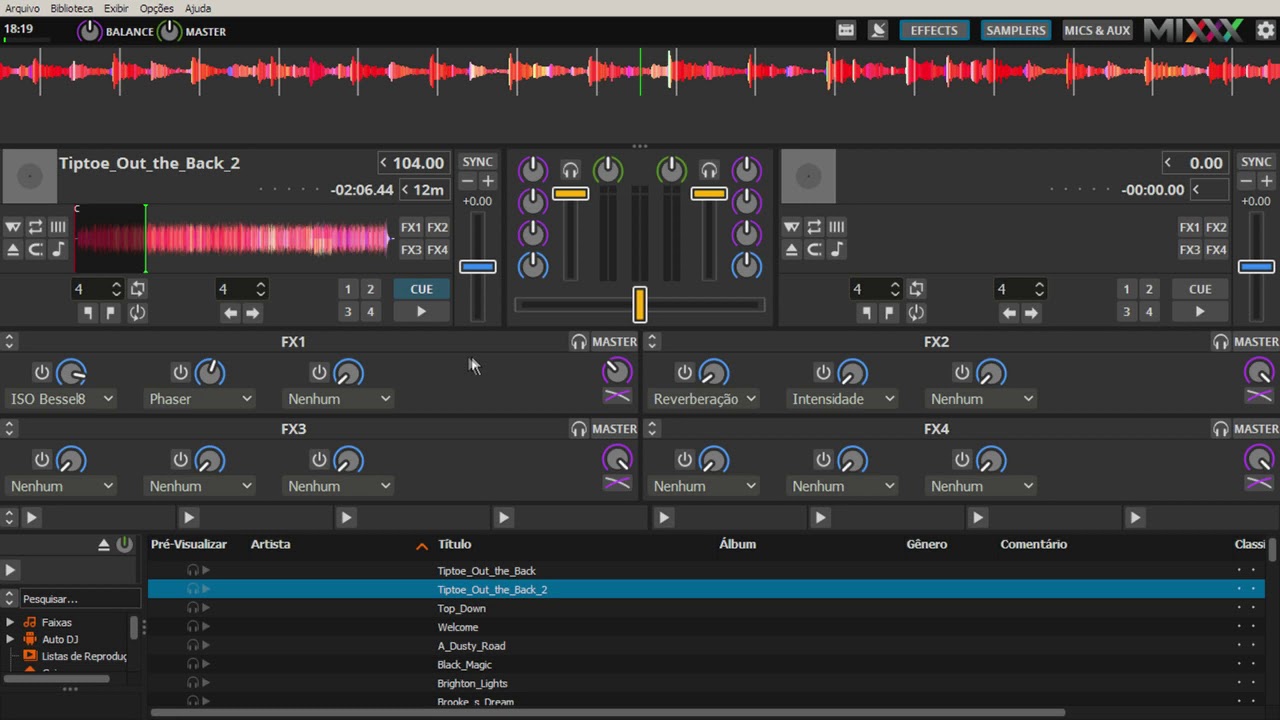Expand Faixas tree item

click(x=10, y=622)
